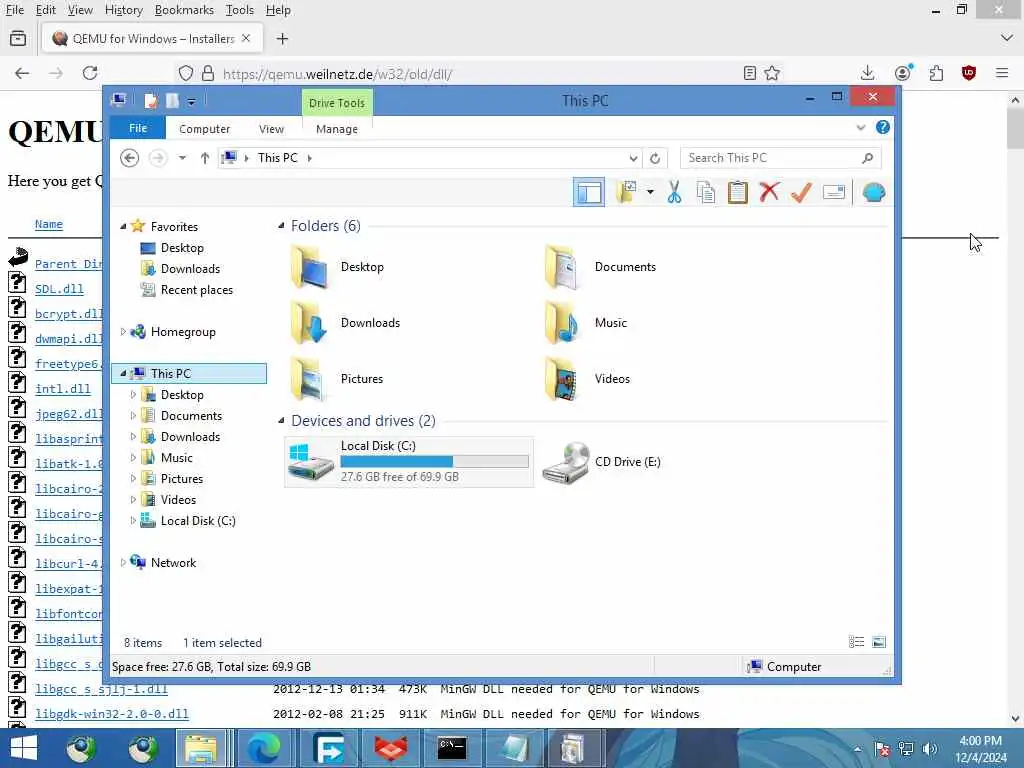
Task: Expand Documents under This PC tree
Action: pyautogui.click(x=133, y=416)
